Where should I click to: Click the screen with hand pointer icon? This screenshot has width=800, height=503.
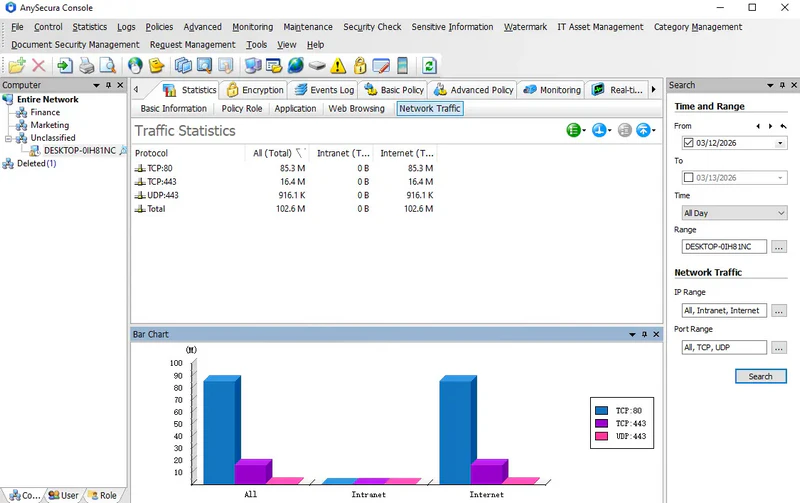pyautogui.click(x=226, y=66)
